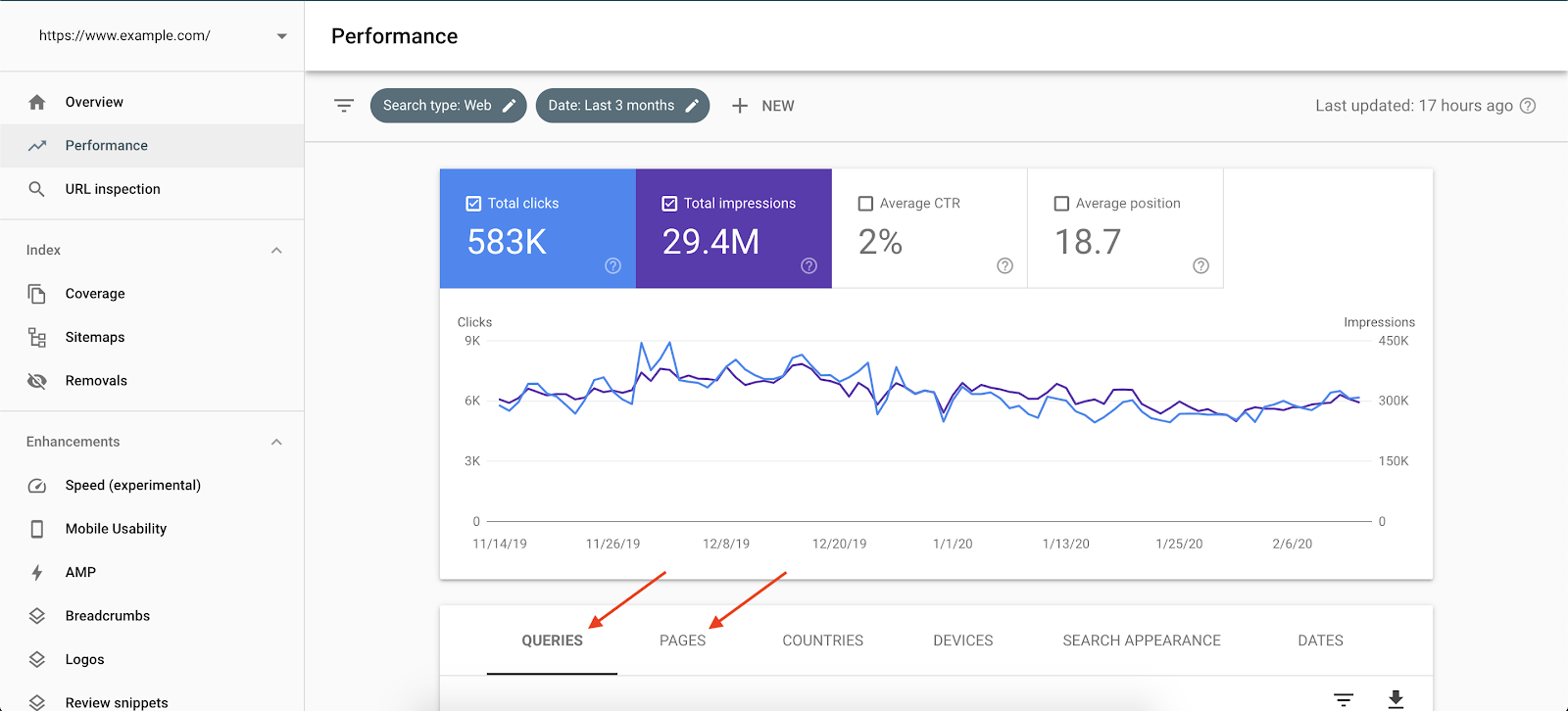Click the filter icon beside Search type chip
The height and width of the screenshot is (711, 1568).
344,106
